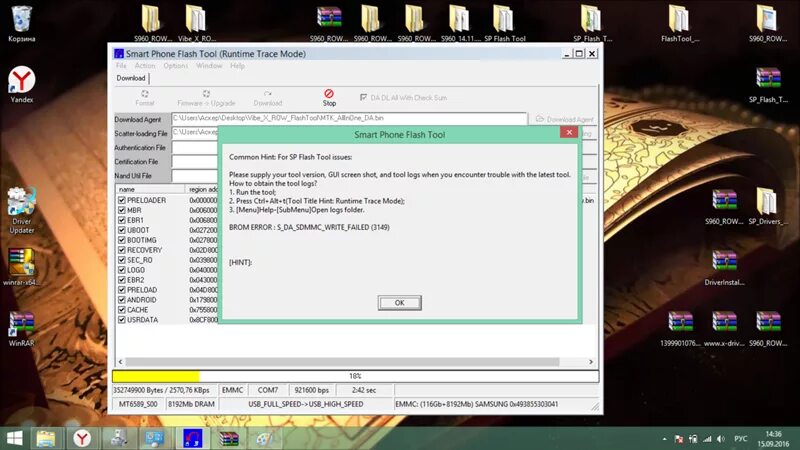This screenshot has width=800, height=450.
Task: Uncheck the RECOVERY partition checkbox
Action: click(x=121, y=250)
